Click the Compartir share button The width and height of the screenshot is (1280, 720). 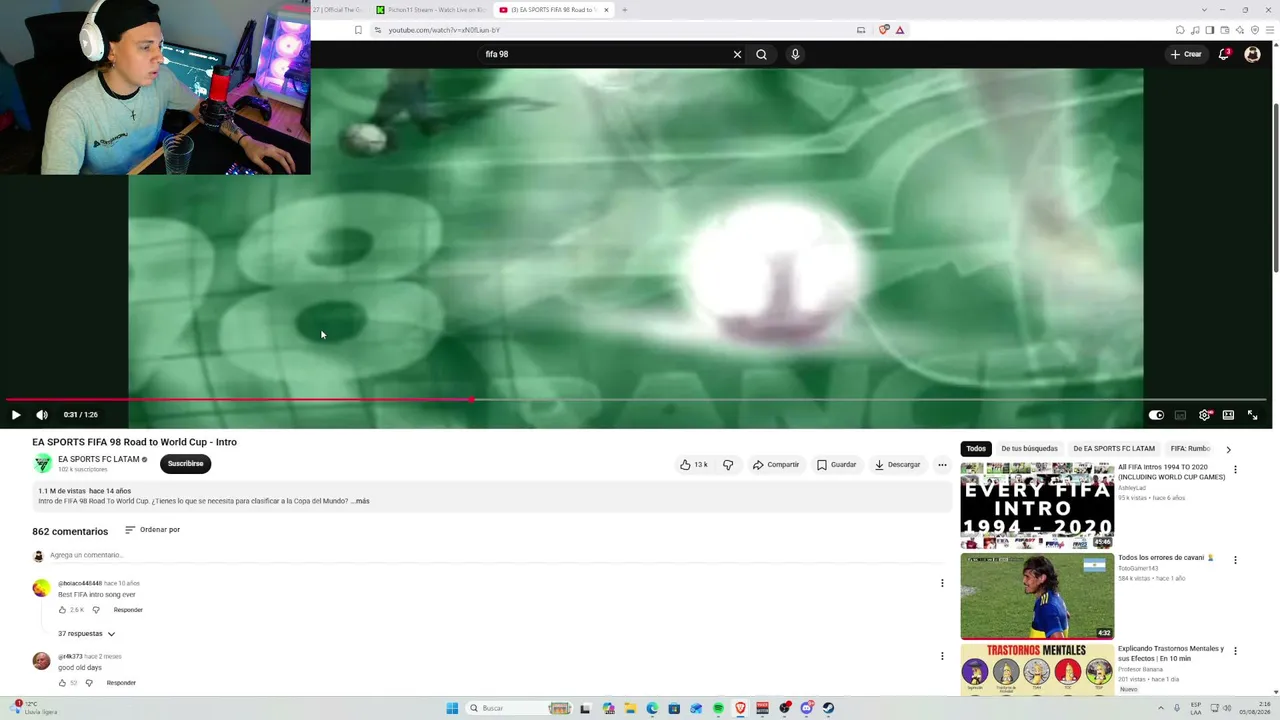pyautogui.click(x=776, y=465)
